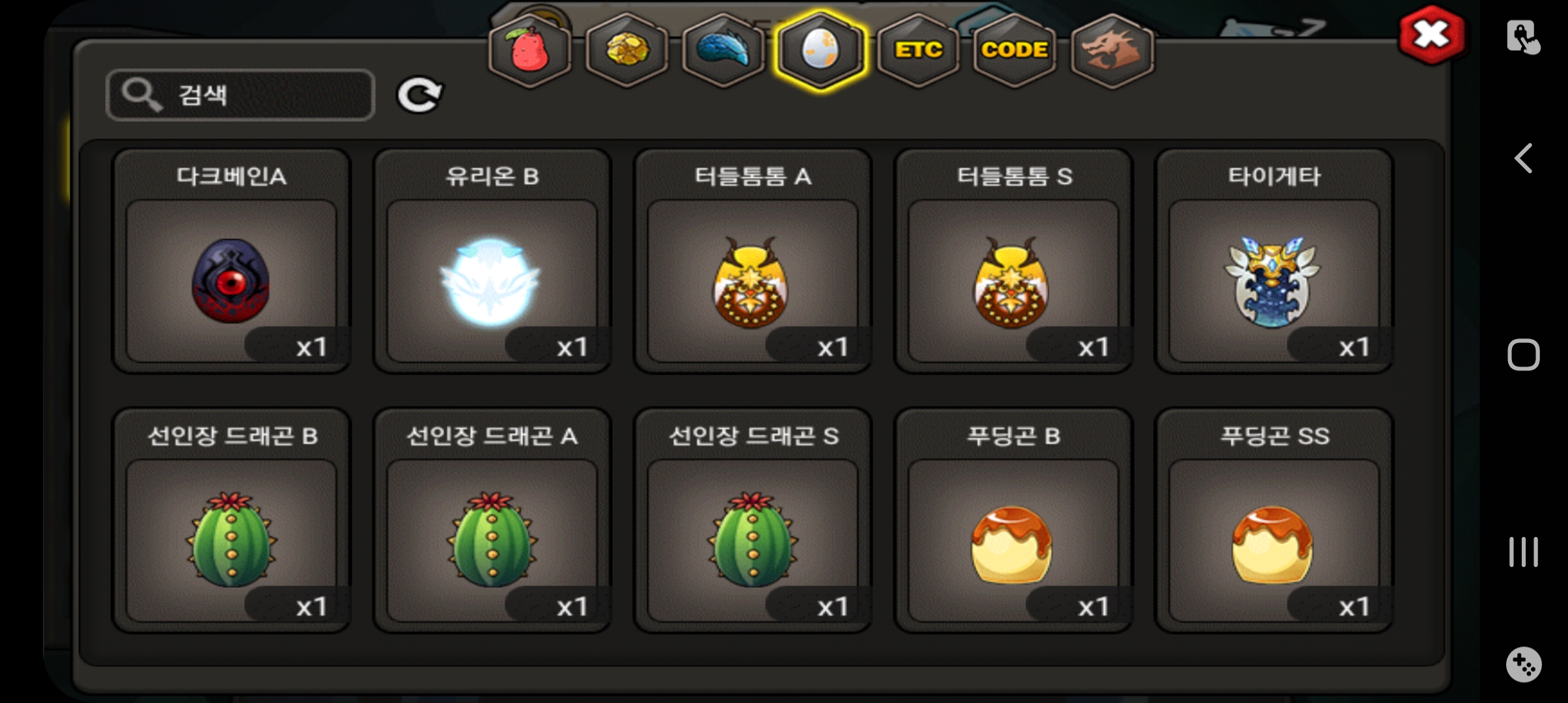The image size is (1568, 703).
Task: Click the 검색 search field
Action: pyautogui.click(x=240, y=95)
